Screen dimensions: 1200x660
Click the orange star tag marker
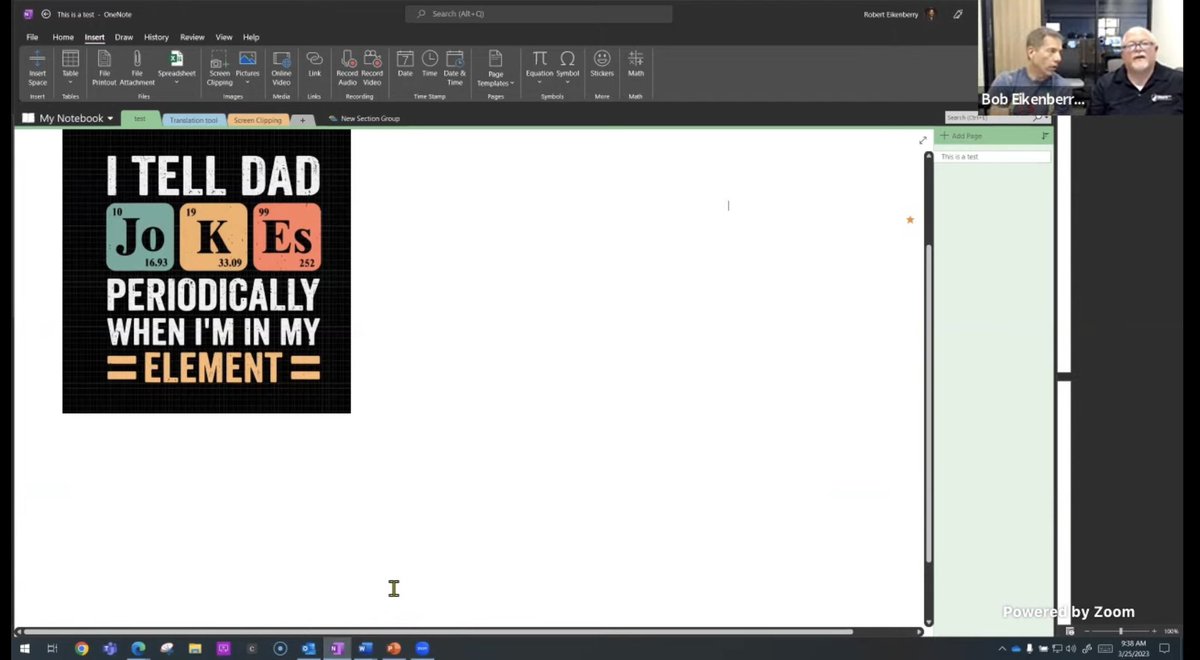click(910, 220)
